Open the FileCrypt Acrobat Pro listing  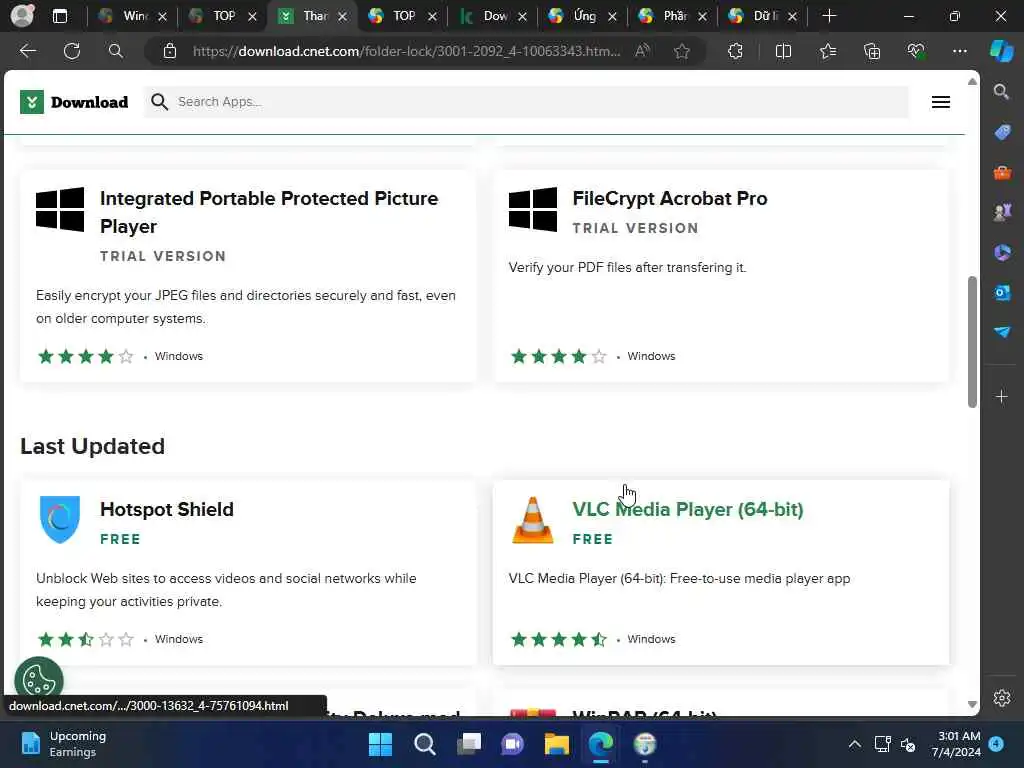(669, 199)
